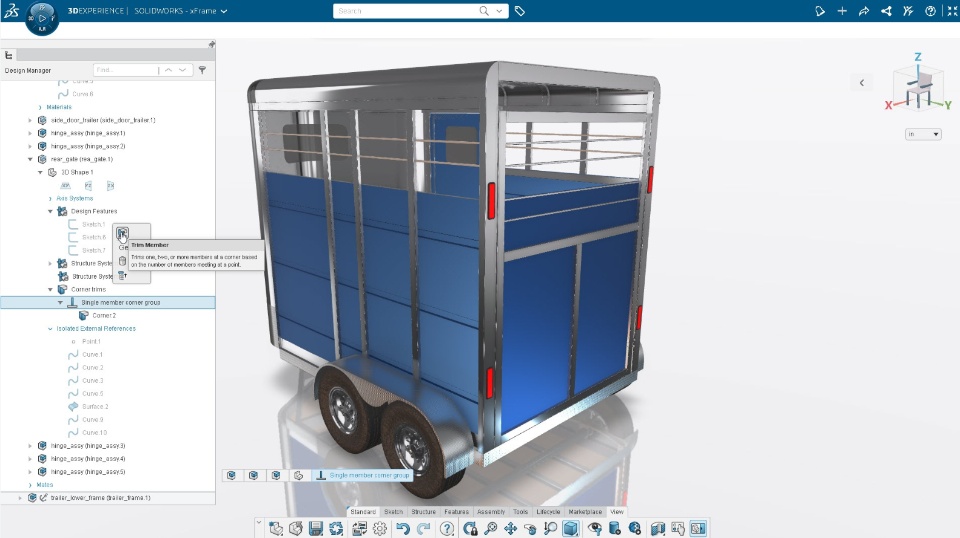Click the first cube icon in selection bar

[x=231, y=476]
